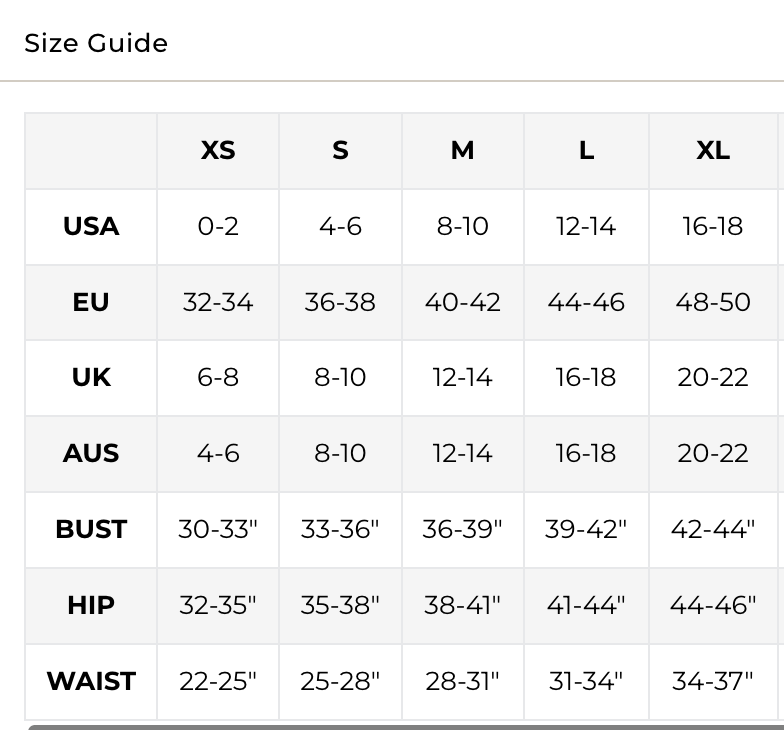Click the WAIST row label
The width and height of the screenshot is (784, 730).
[91, 682]
